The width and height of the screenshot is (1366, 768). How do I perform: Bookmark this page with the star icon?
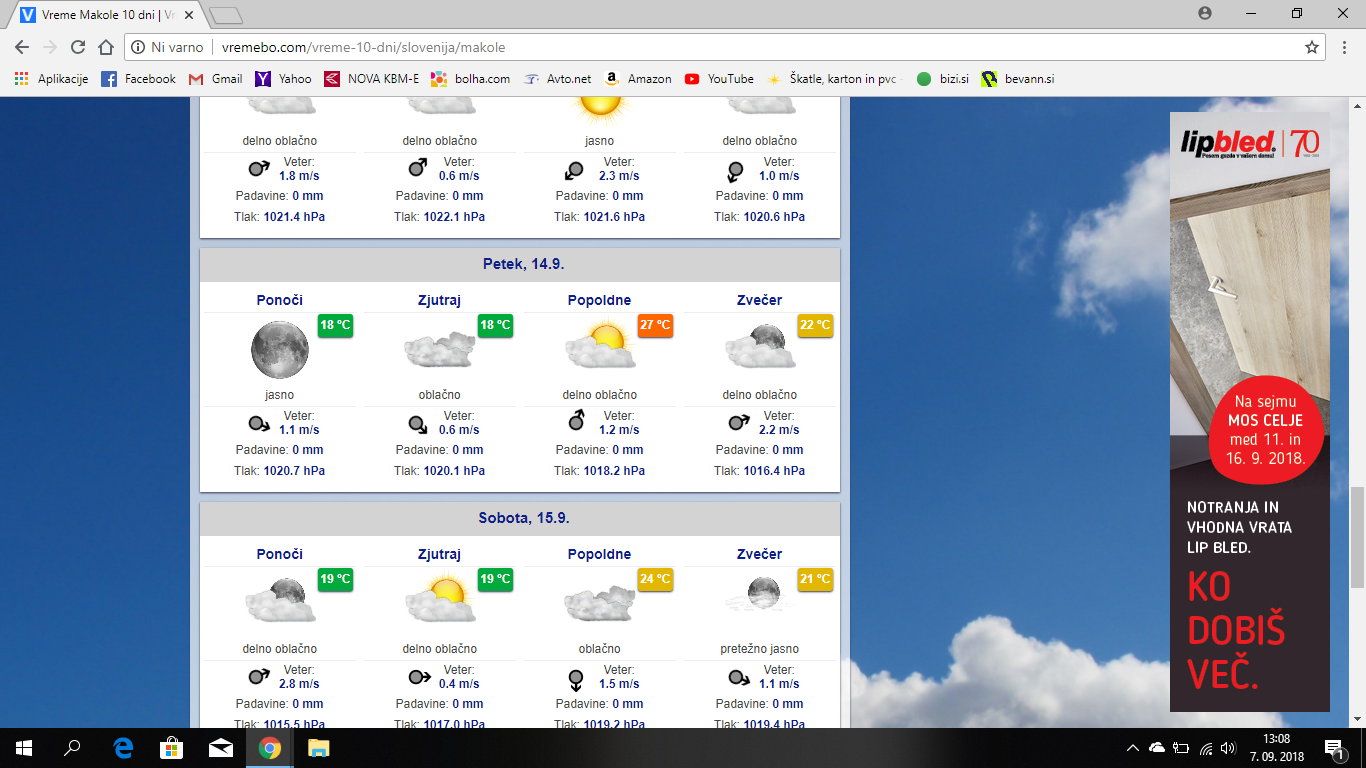pos(1312,47)
